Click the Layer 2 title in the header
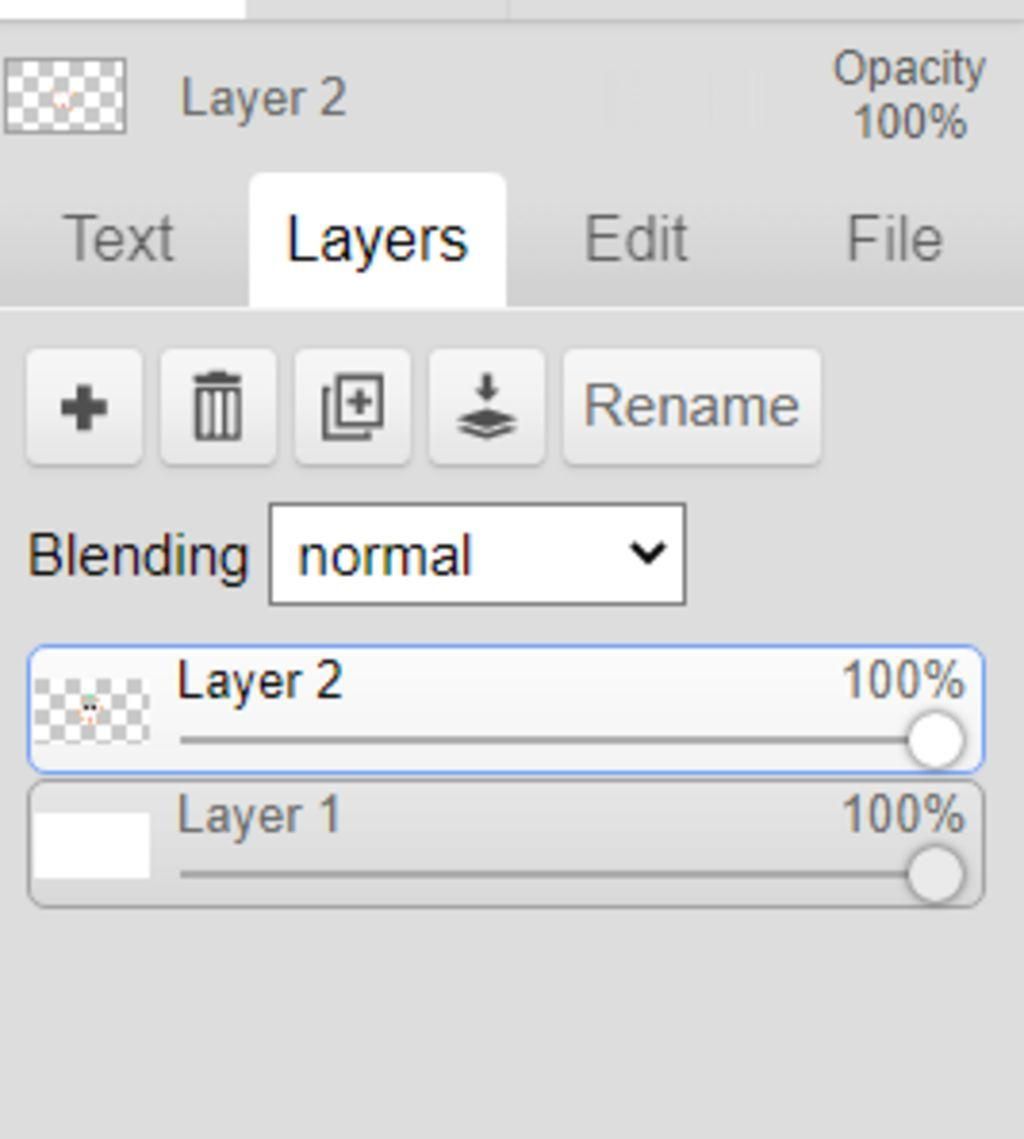This screenshot has height=1139, width=1024. [x=263, y=99]
